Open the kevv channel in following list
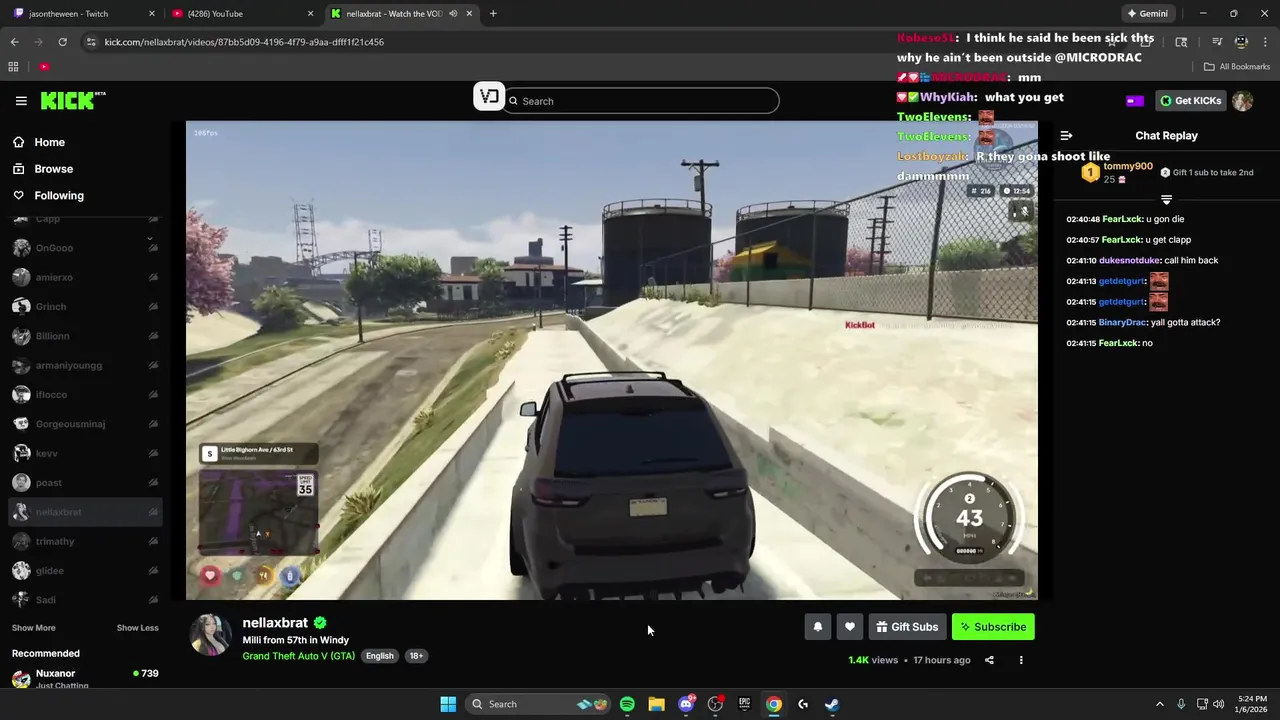1280x720 pixels. coord(85,453)
